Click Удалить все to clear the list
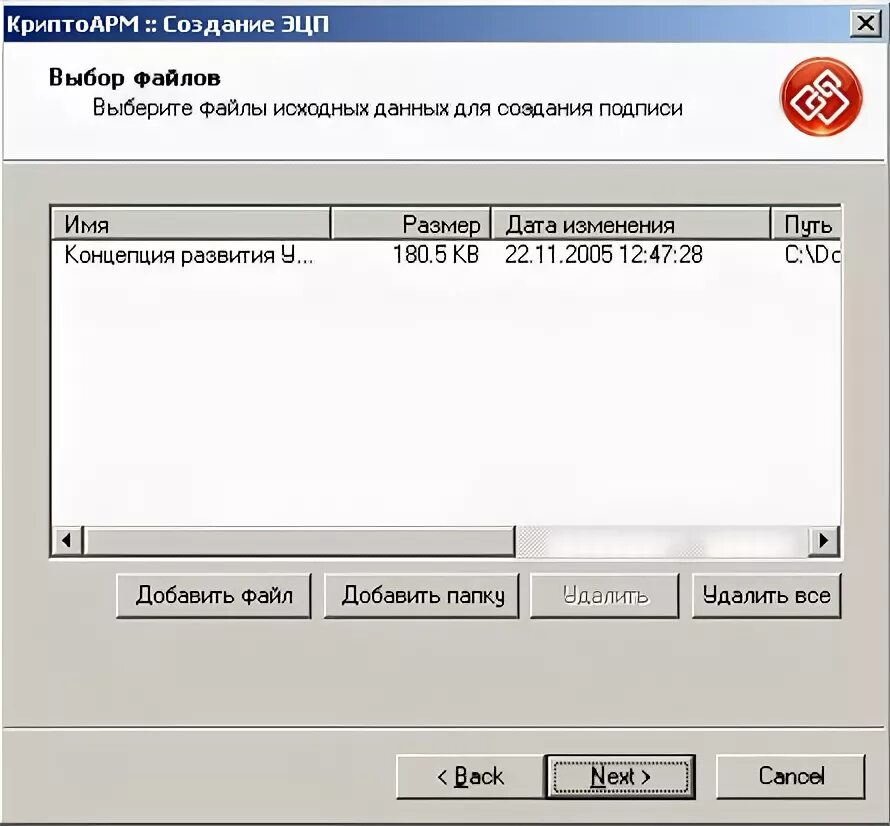Screen dimensions: 890x826 click(766, 596)
